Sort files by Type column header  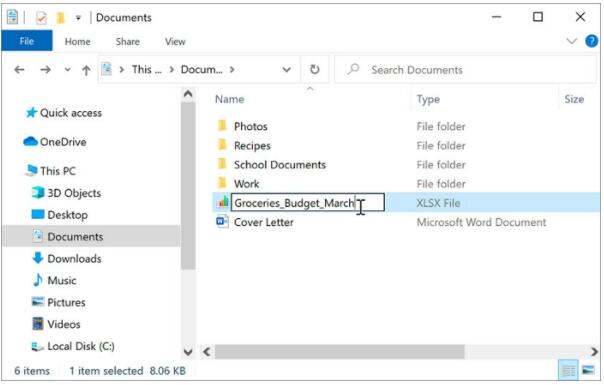click(x=428, y=99)
